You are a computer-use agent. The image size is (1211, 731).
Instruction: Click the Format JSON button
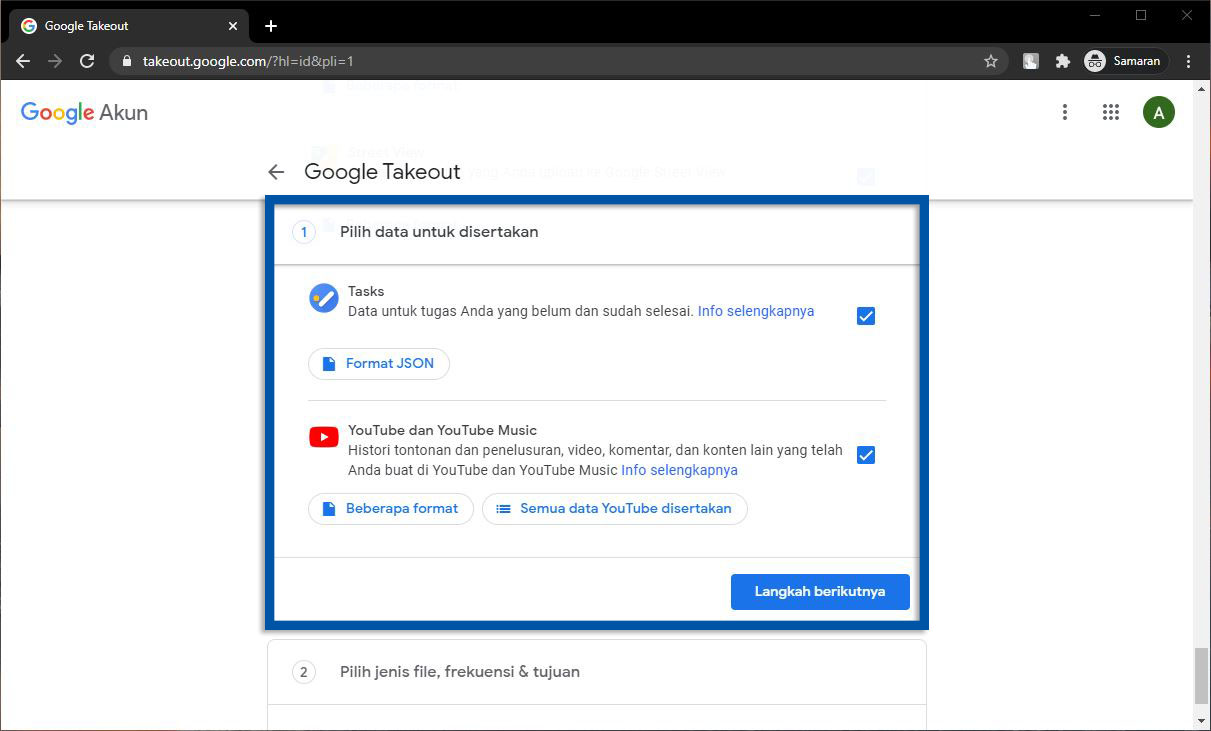click(379, 364)
